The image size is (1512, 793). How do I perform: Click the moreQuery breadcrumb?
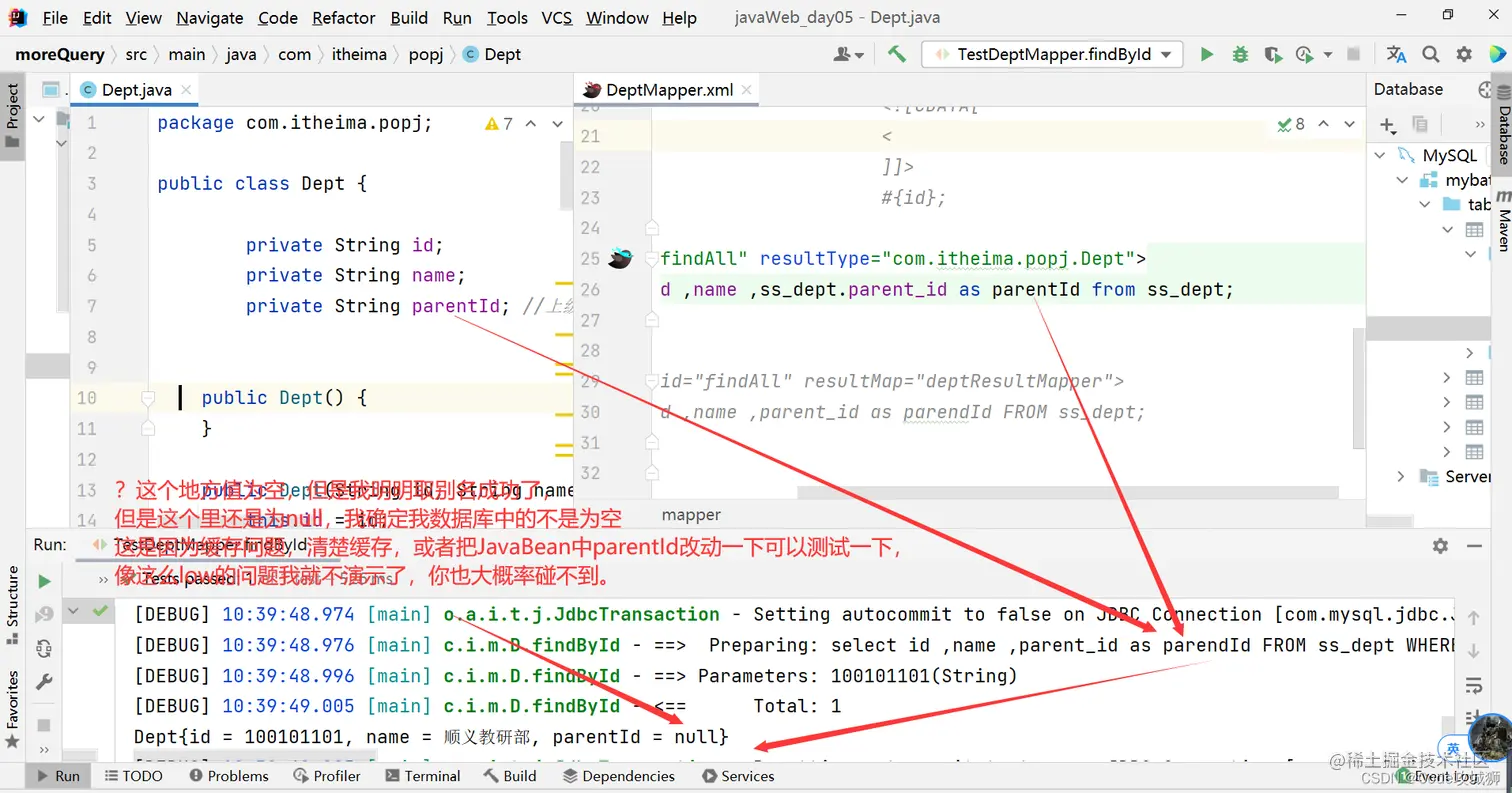(x=60, y=54)
